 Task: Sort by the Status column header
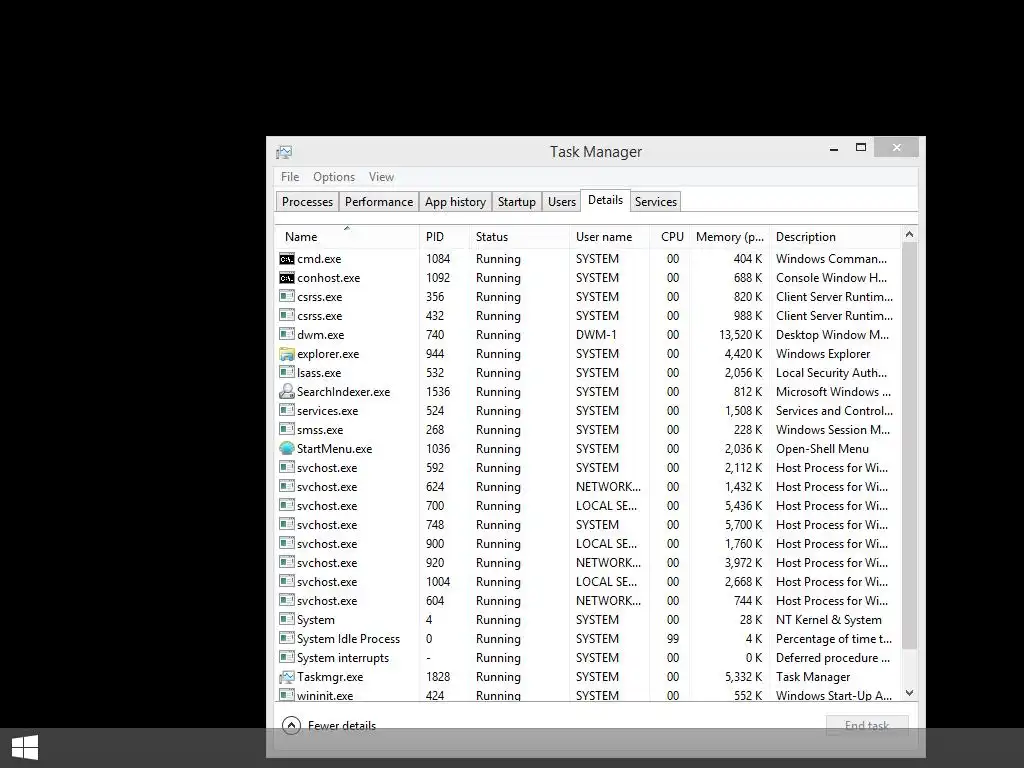tap(519, 236)
